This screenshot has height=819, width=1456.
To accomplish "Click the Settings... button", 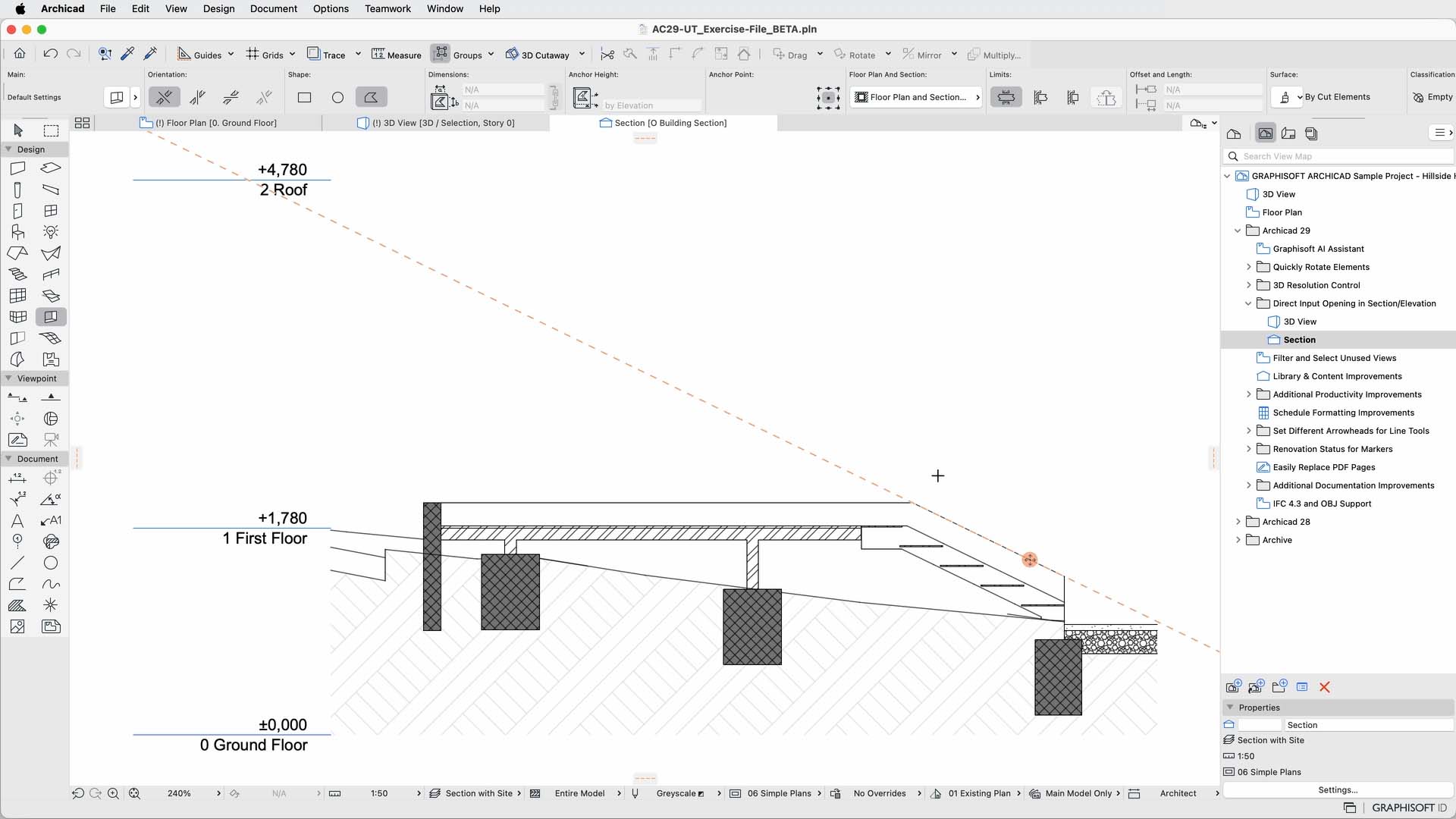I will 1337,789.
